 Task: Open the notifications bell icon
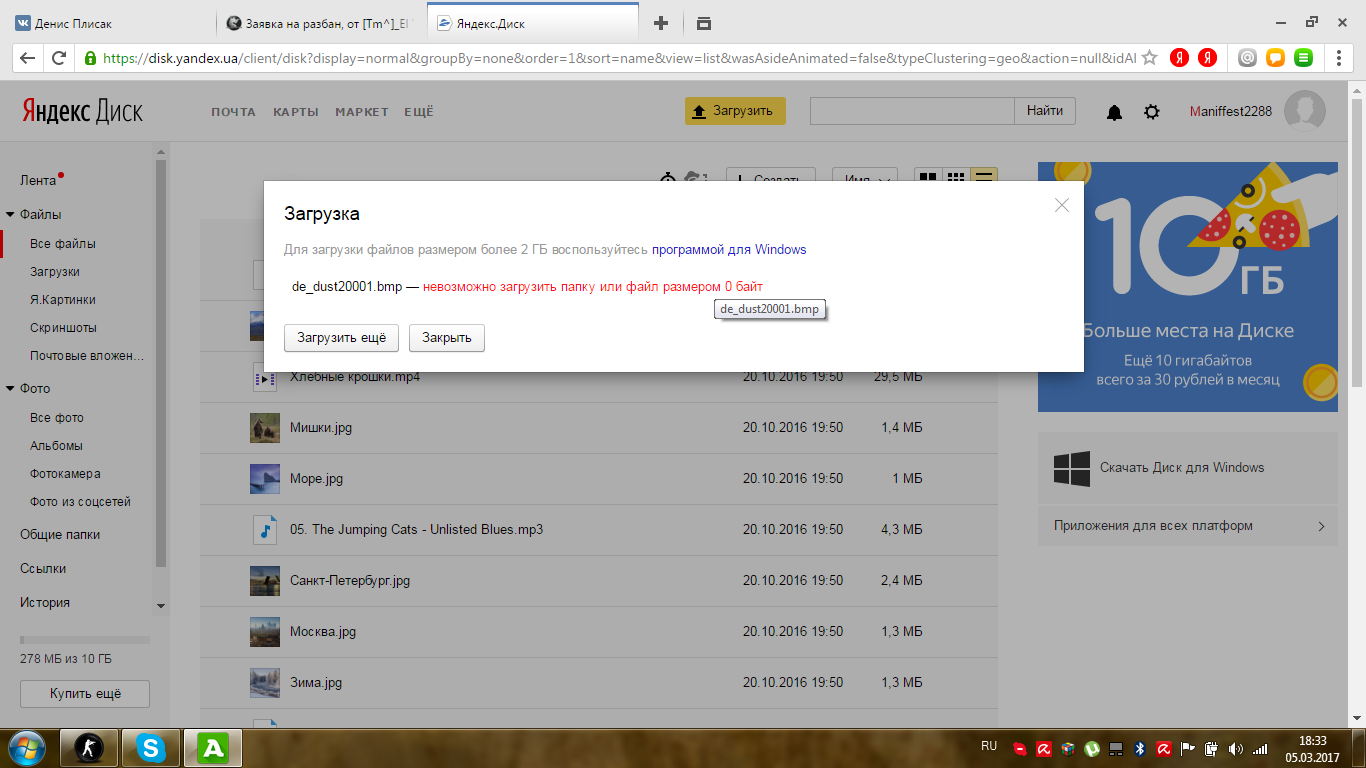tap(1115, 112)
